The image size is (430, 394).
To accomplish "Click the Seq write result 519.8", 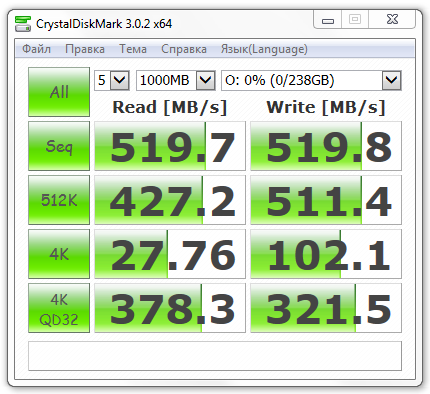I will click(326, 146).
